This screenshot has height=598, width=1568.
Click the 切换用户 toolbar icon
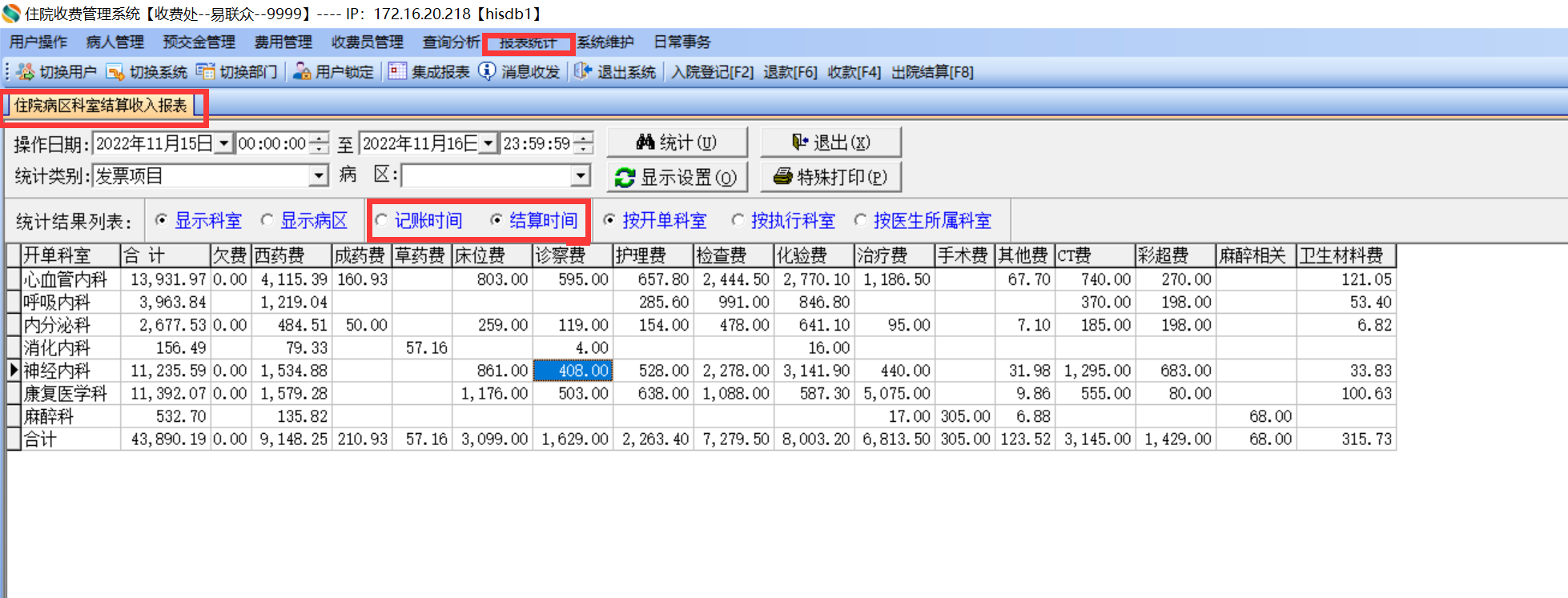tap(25, 72)
